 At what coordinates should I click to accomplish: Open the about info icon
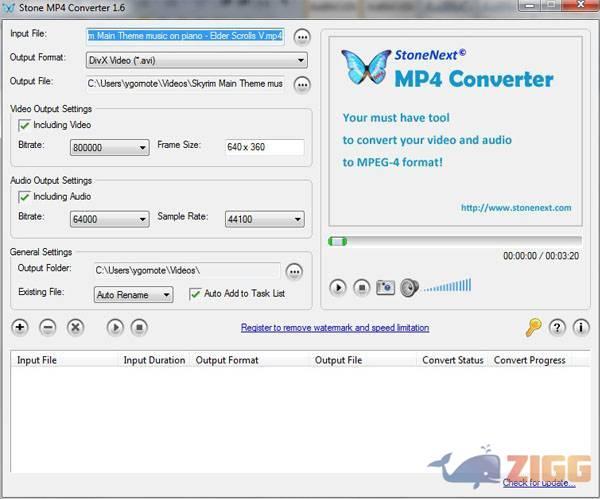pos(581,327)
